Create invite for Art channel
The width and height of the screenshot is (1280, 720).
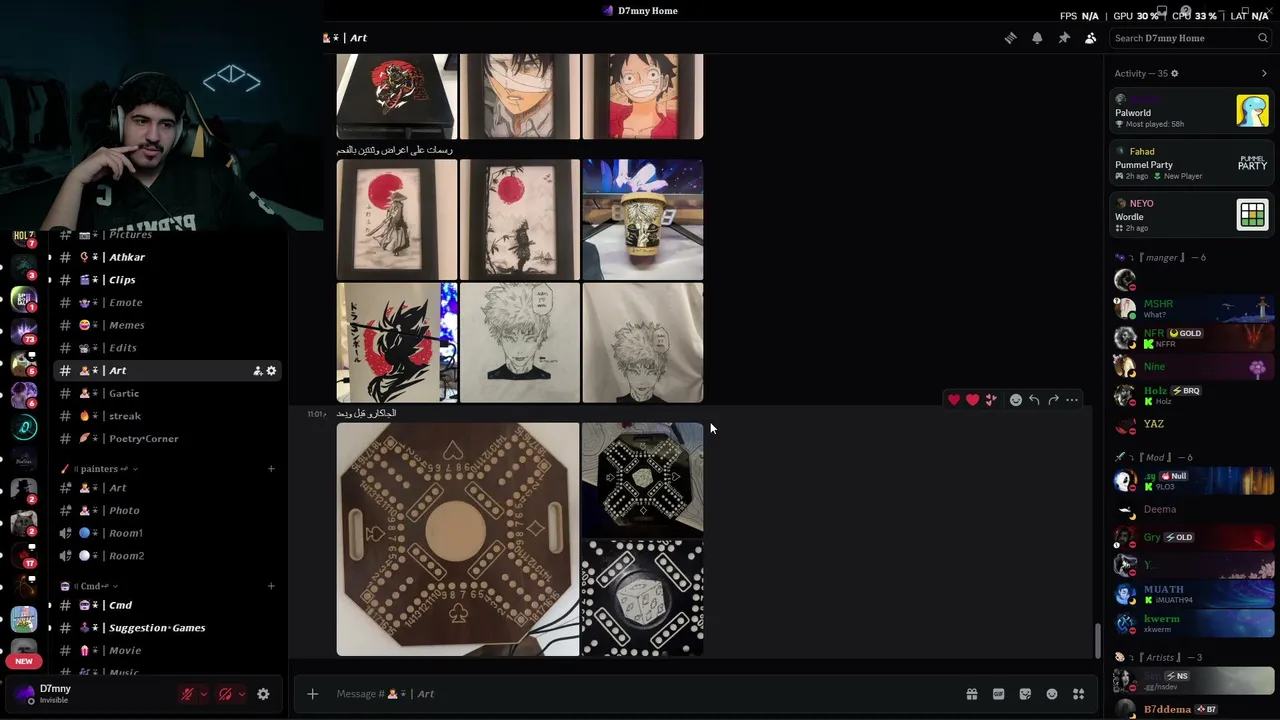[x=258, y=371]
